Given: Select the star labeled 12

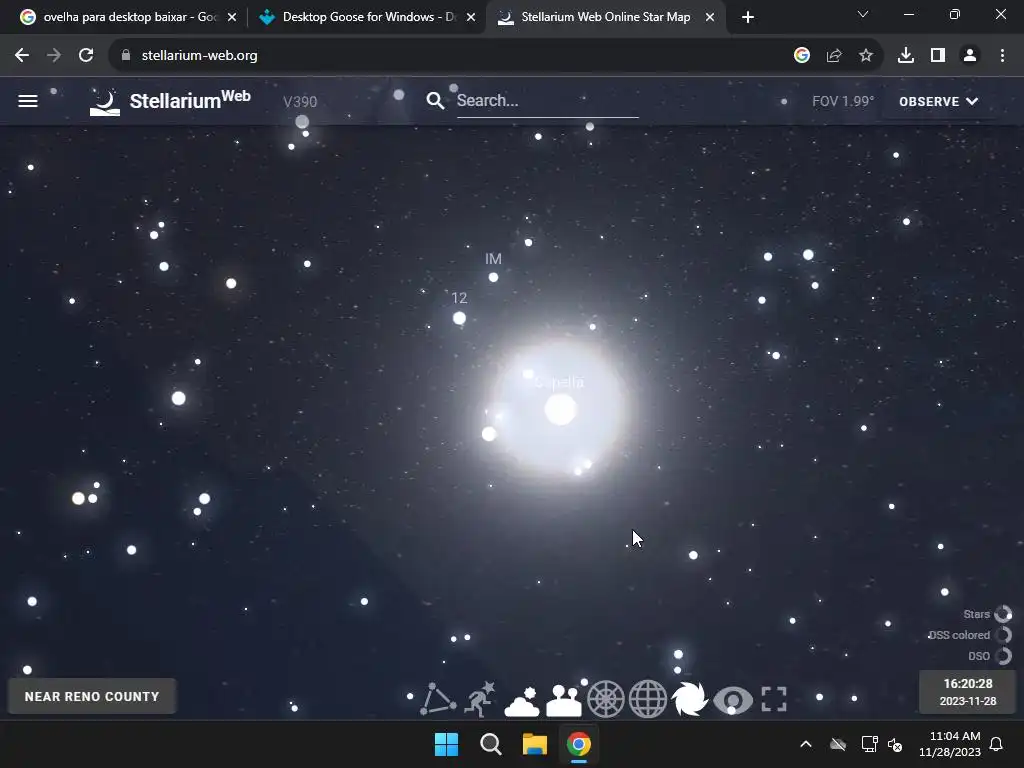Looking at the screenshot, I should point(459,318).
